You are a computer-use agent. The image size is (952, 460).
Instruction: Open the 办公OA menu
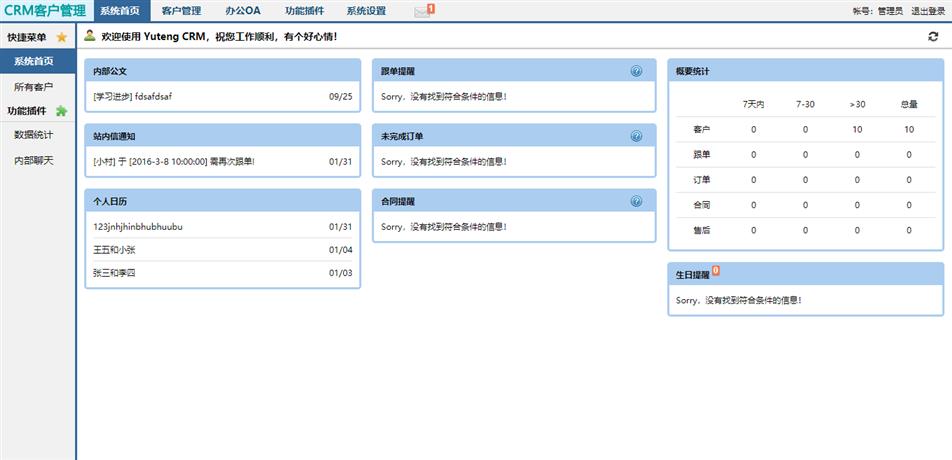point(242,11)
